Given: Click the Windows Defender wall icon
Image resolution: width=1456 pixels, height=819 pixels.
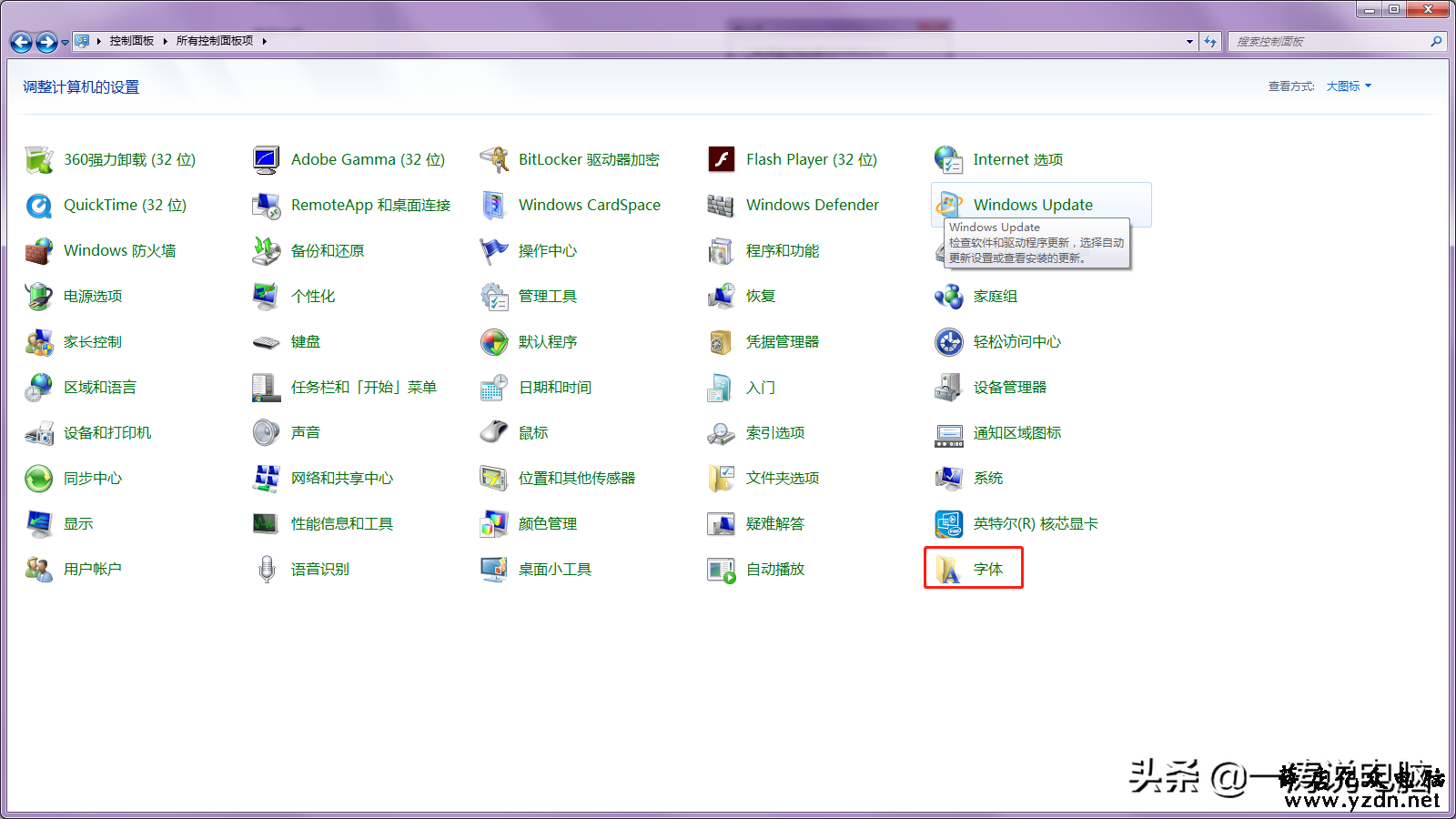Looking at the screenshot, I should pyautogui.click(x=722, y=205).
